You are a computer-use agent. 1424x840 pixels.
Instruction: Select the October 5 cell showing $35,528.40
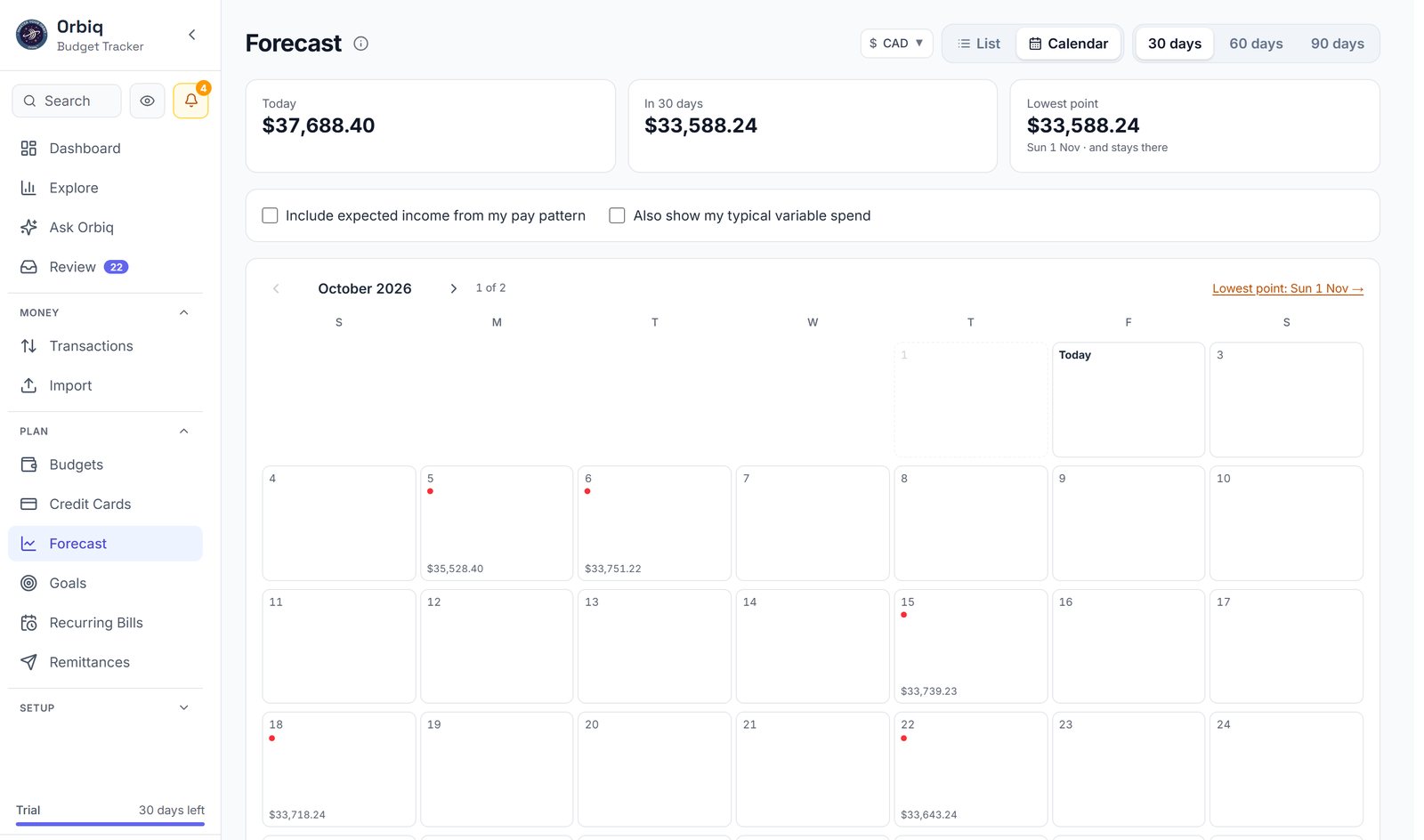point(497,523)
